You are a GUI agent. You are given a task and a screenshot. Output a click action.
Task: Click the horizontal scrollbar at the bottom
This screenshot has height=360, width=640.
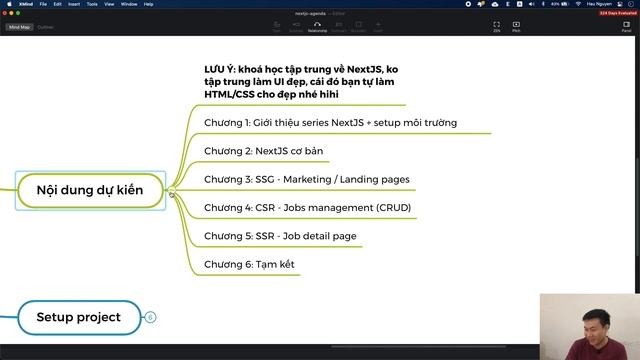pyautogui.click(x=418, y=347)
